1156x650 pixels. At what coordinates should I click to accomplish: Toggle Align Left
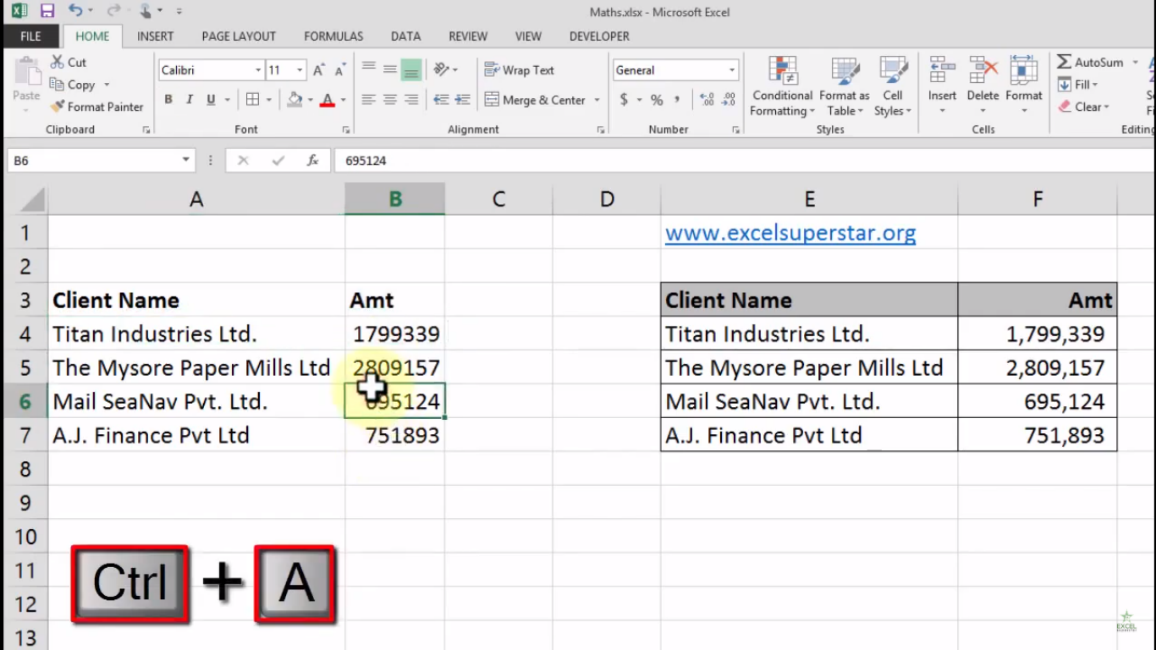coord(369,99)
